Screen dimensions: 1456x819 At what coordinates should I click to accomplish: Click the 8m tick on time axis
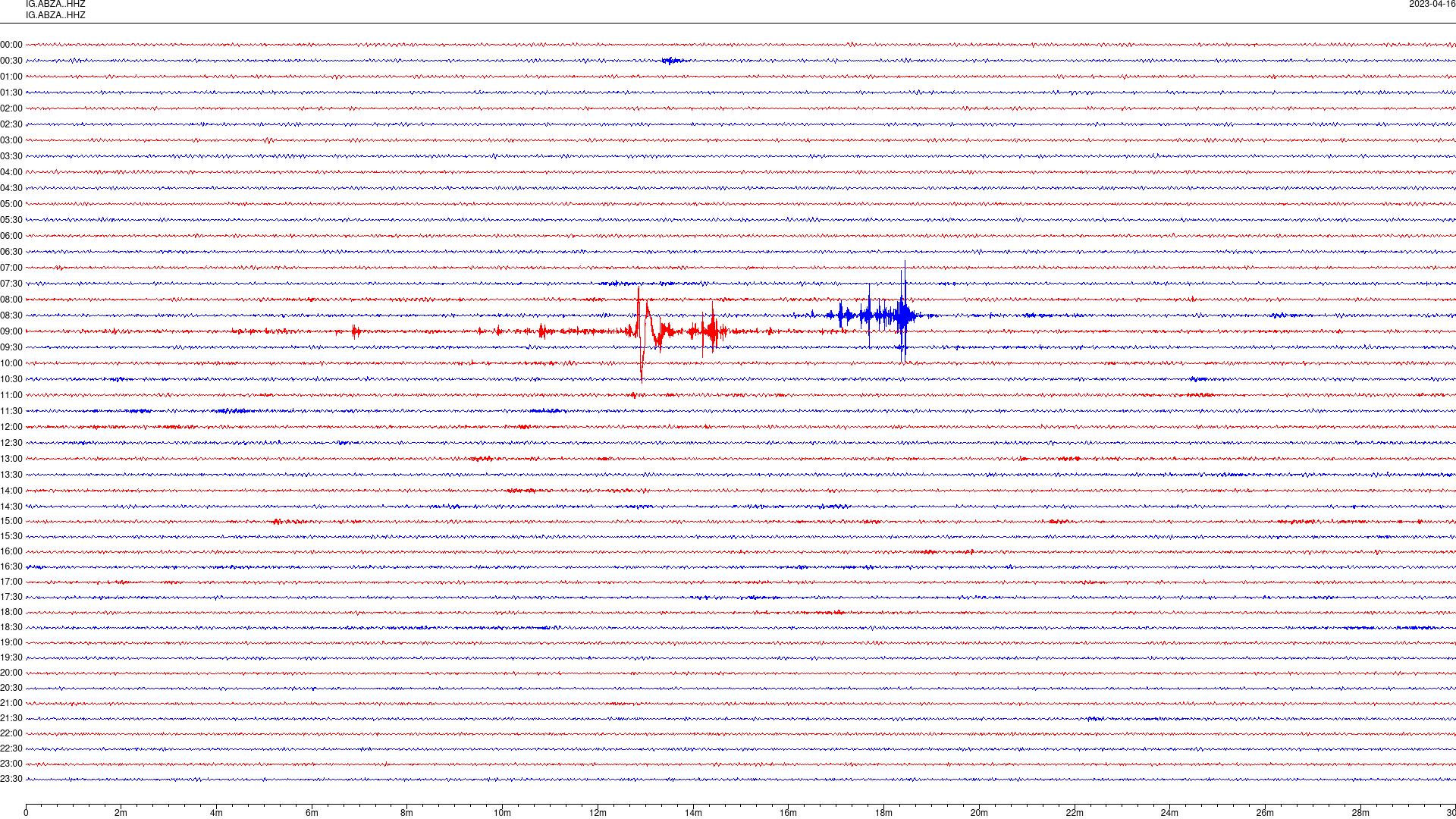click(406, 812)
